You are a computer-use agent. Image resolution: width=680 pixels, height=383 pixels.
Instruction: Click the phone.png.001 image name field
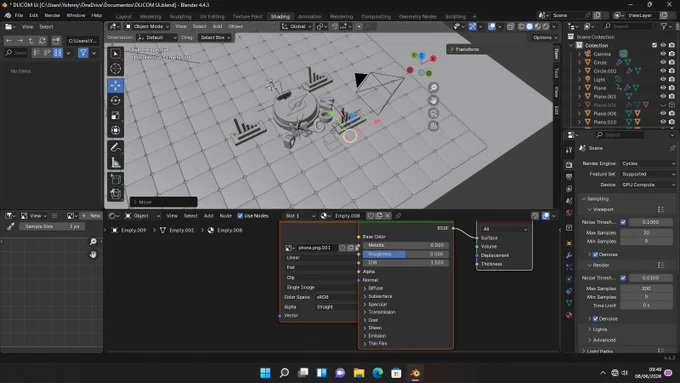[x=317, y=248]
